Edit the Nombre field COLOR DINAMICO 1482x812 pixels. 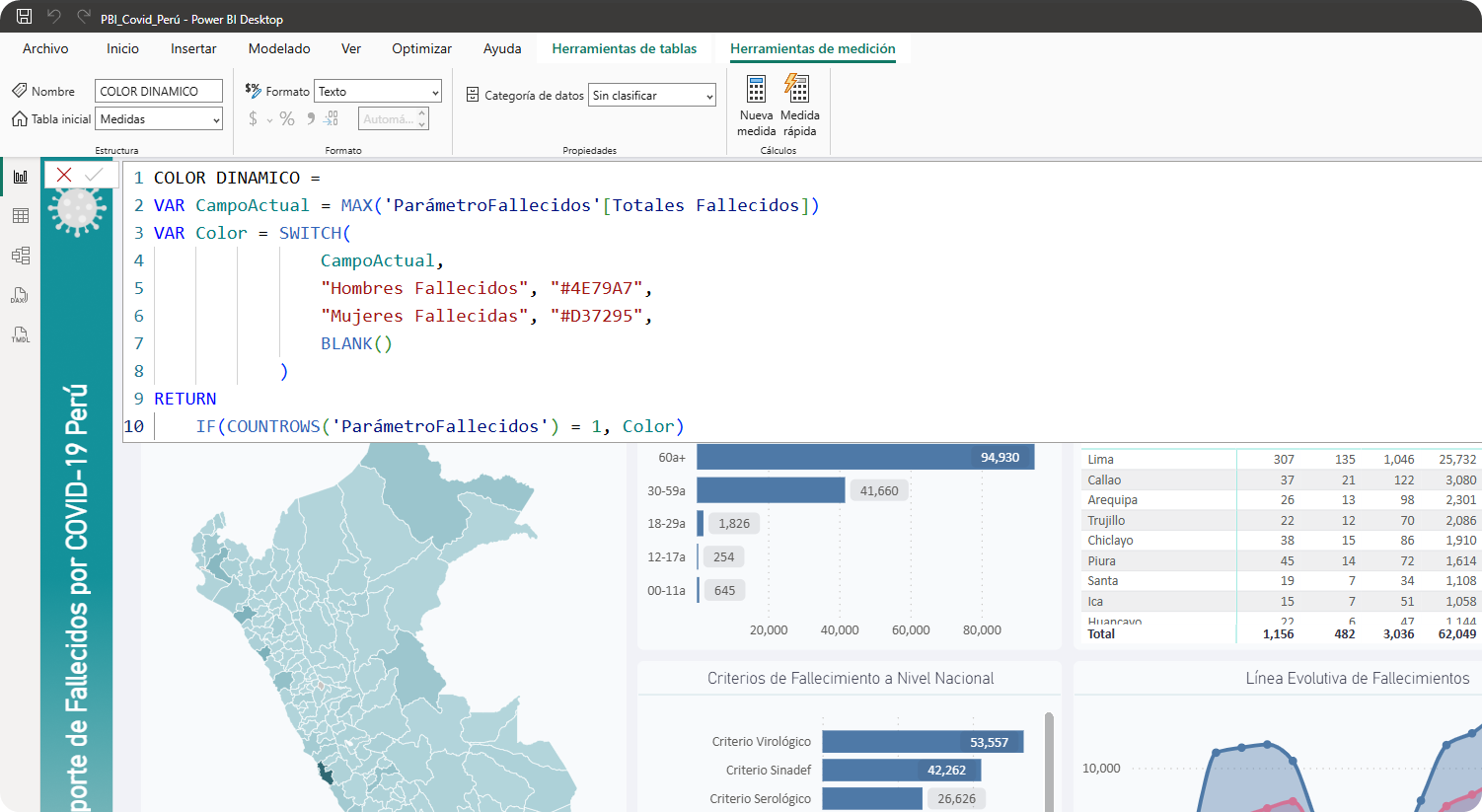(158, 92)
